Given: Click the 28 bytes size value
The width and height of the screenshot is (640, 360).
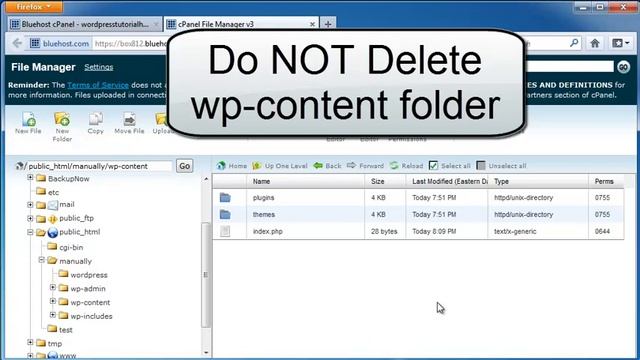Looking at the screenshot, I should [384, 231].
